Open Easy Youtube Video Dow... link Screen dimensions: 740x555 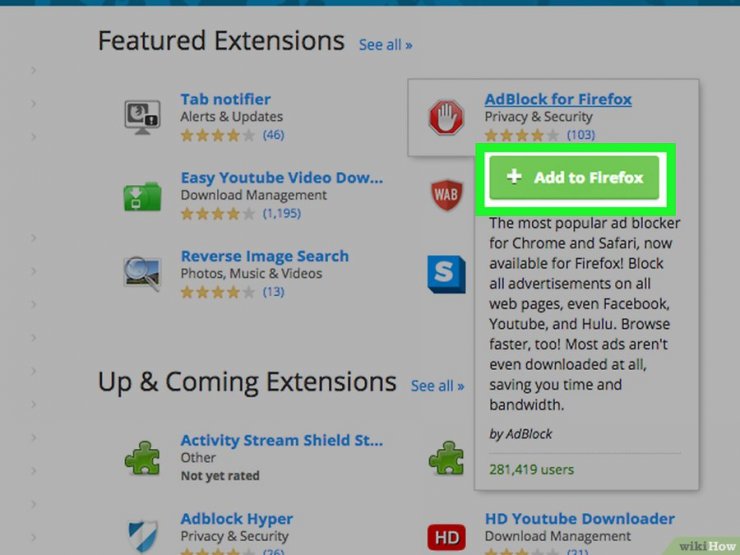[x=282, y=178]
